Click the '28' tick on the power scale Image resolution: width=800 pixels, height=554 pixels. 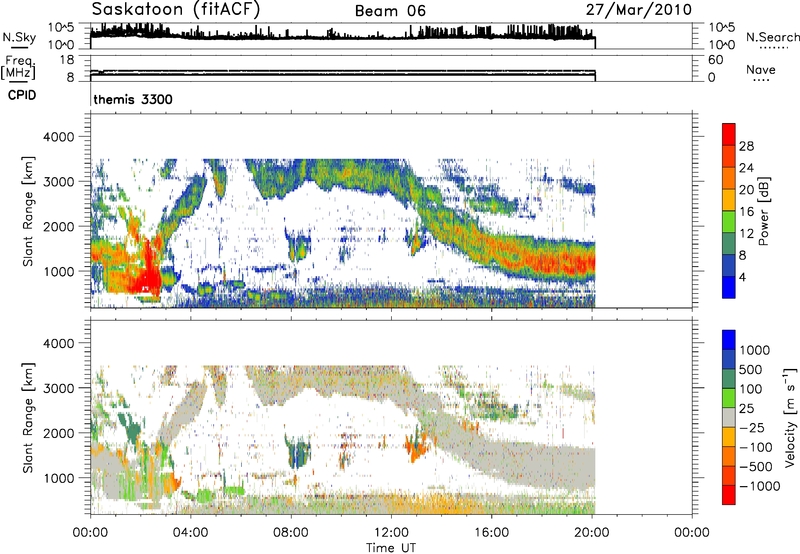click(x=746, y=146)
